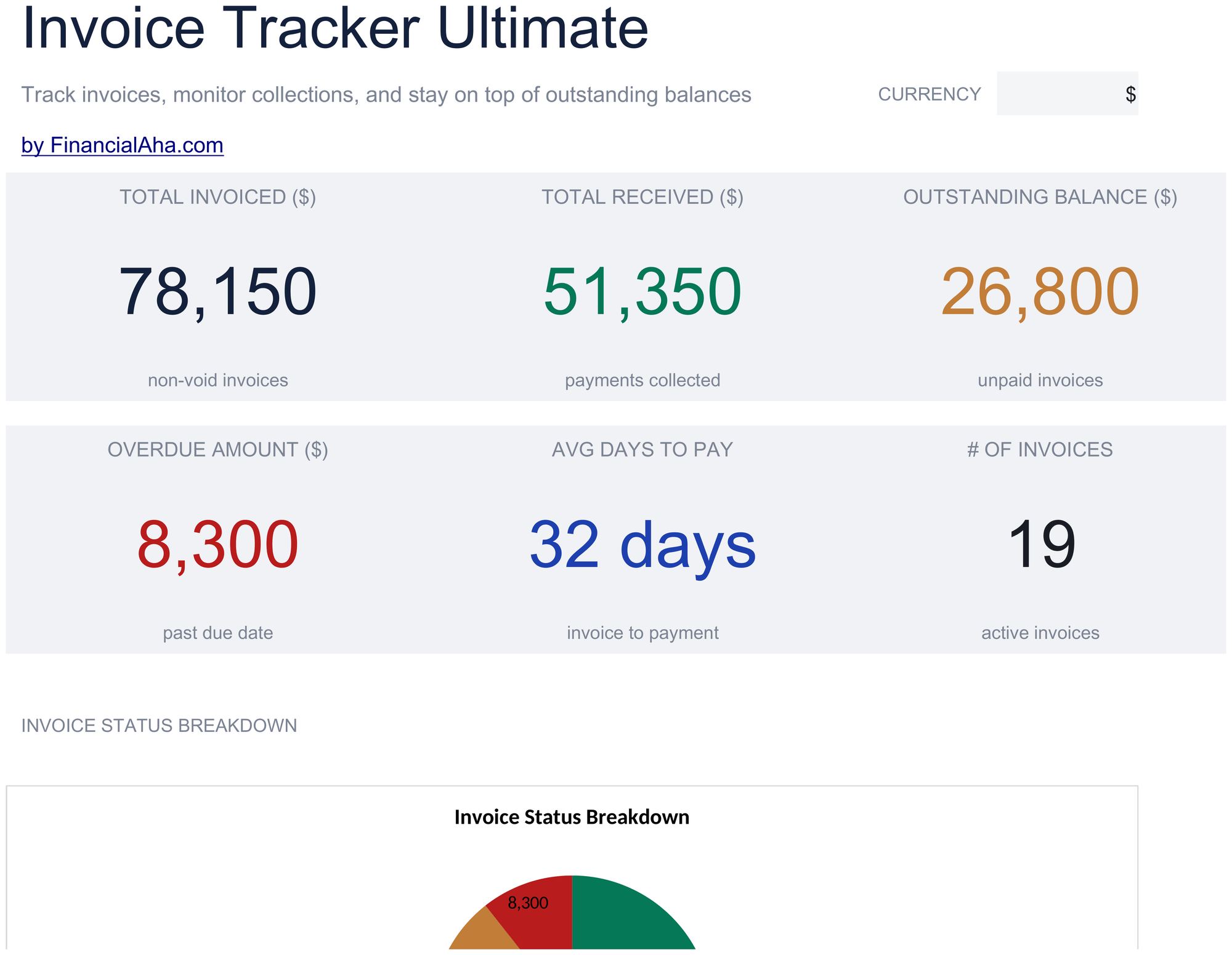Click the Overdue Amount value 8,300 in red

(x=217, y=545)
